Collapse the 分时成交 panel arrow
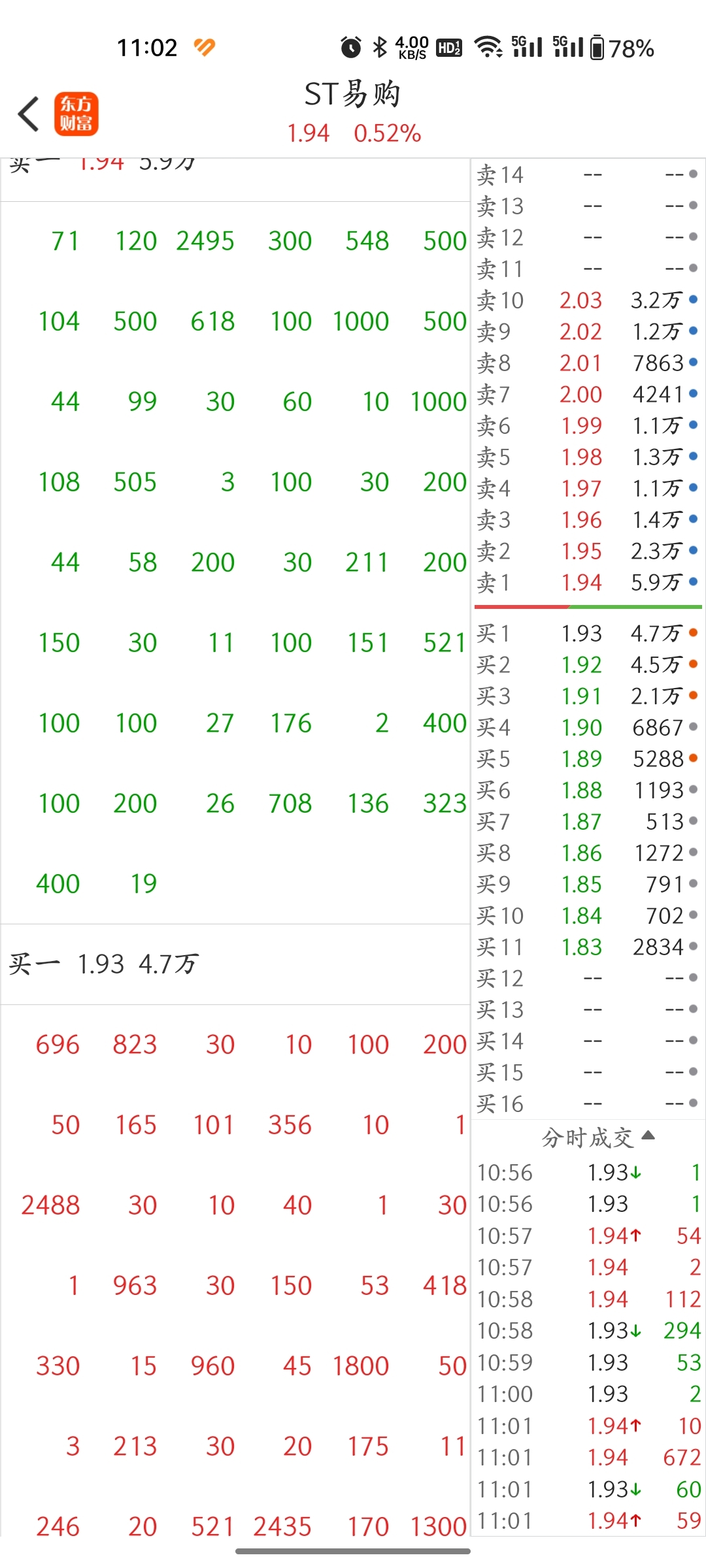706x1568 pixels. (x=648, y=1135)
